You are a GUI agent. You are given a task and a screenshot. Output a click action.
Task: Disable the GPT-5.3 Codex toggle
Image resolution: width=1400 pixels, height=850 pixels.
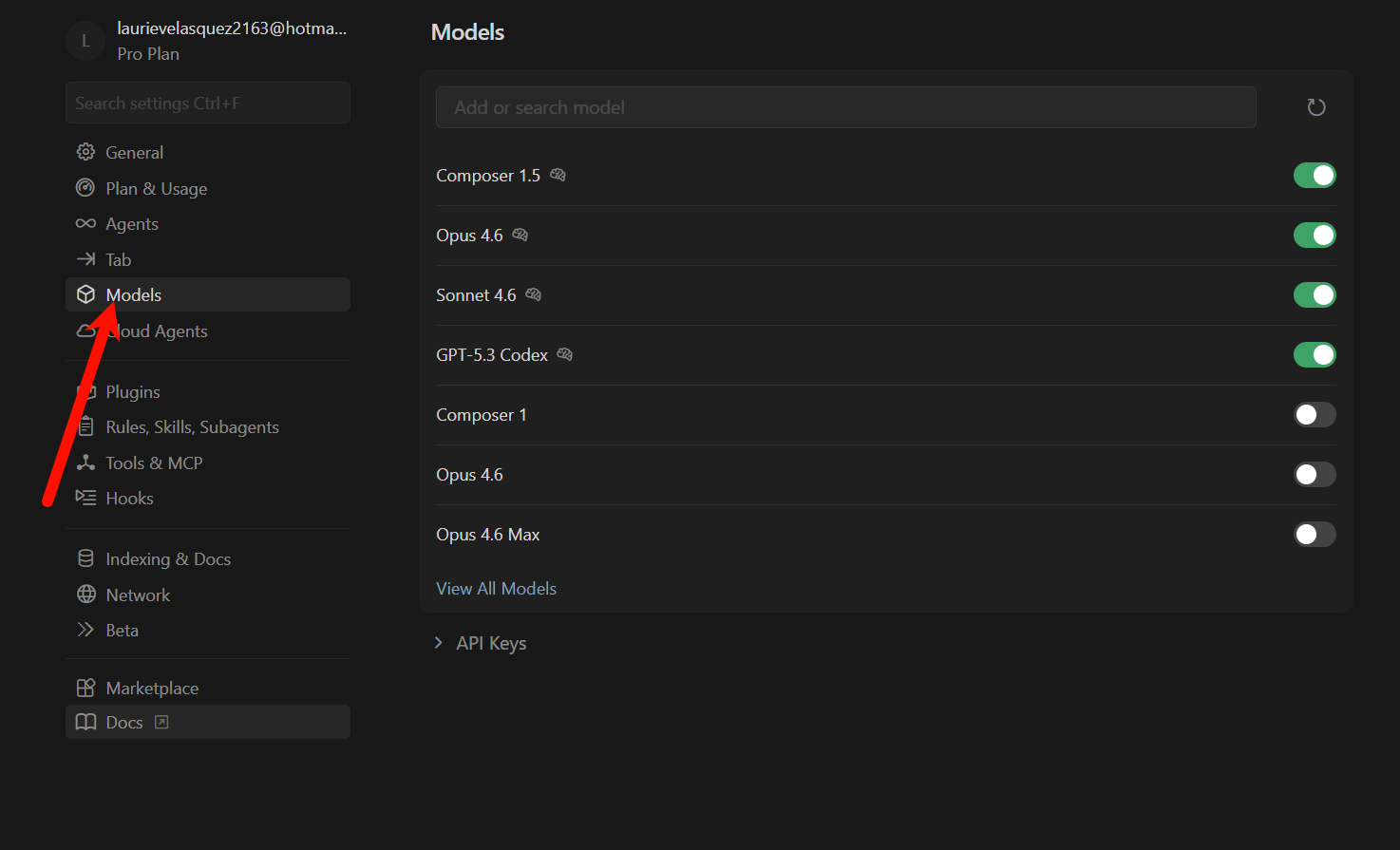click(1315, 354)
